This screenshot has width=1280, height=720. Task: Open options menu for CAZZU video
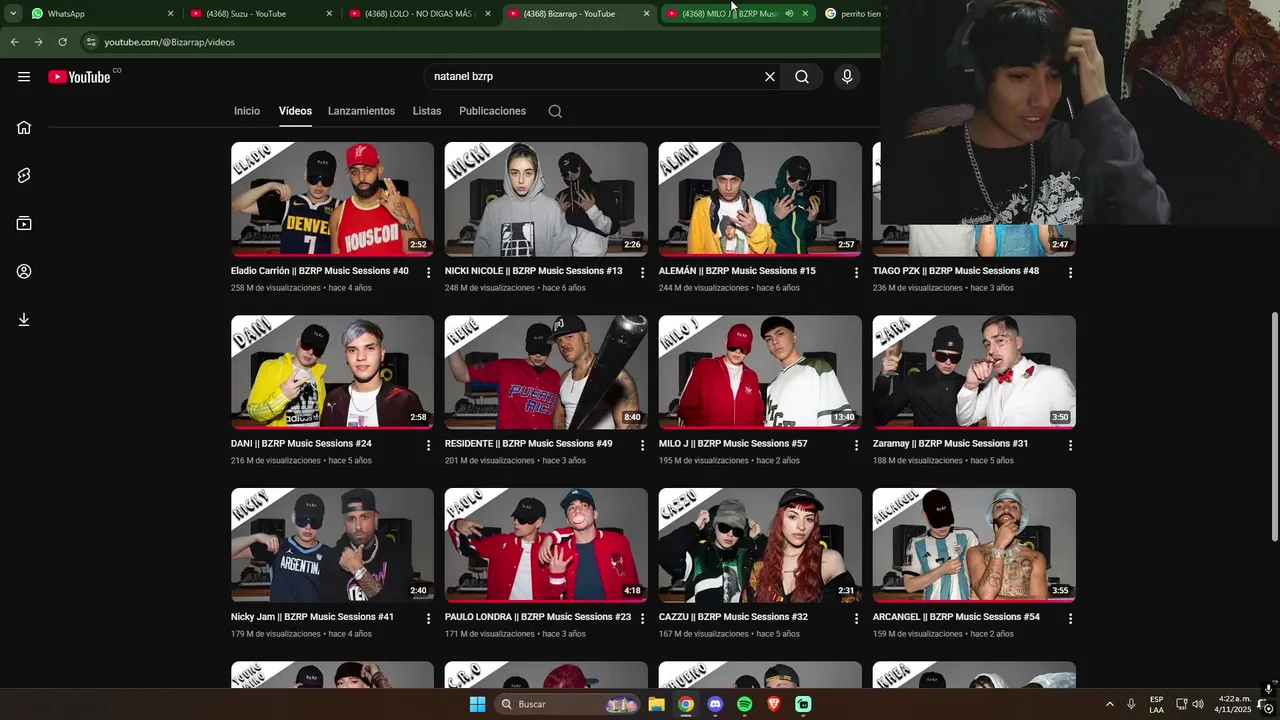pyautogui.click(x=856, y=618)
